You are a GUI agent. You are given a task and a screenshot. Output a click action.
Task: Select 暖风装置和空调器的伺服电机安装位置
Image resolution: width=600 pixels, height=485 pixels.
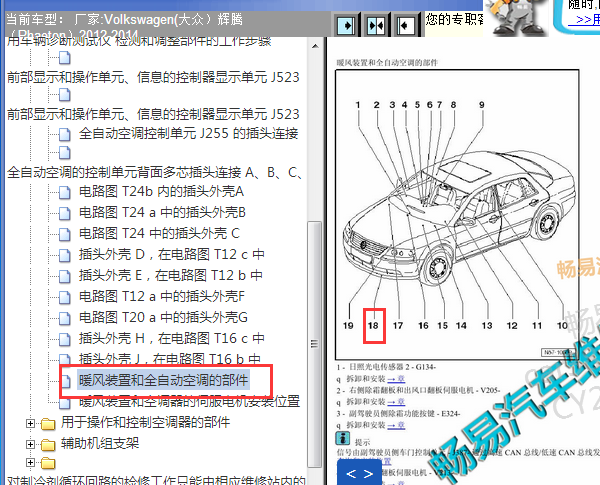(x=189, y=401)
